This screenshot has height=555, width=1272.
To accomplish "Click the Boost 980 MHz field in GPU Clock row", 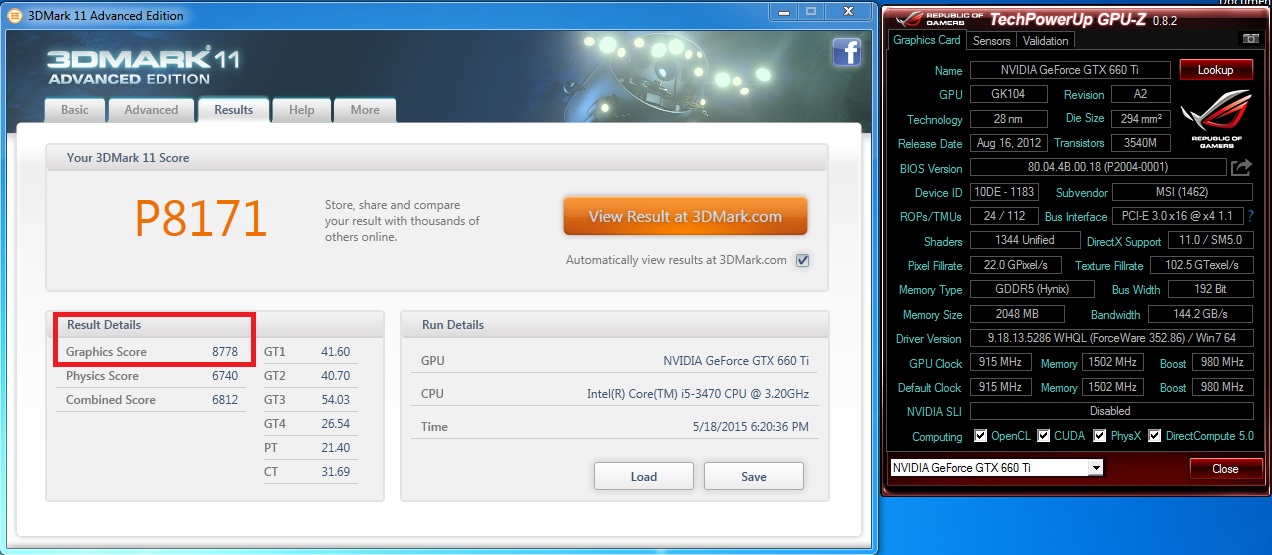I will tap(1222, 363).
